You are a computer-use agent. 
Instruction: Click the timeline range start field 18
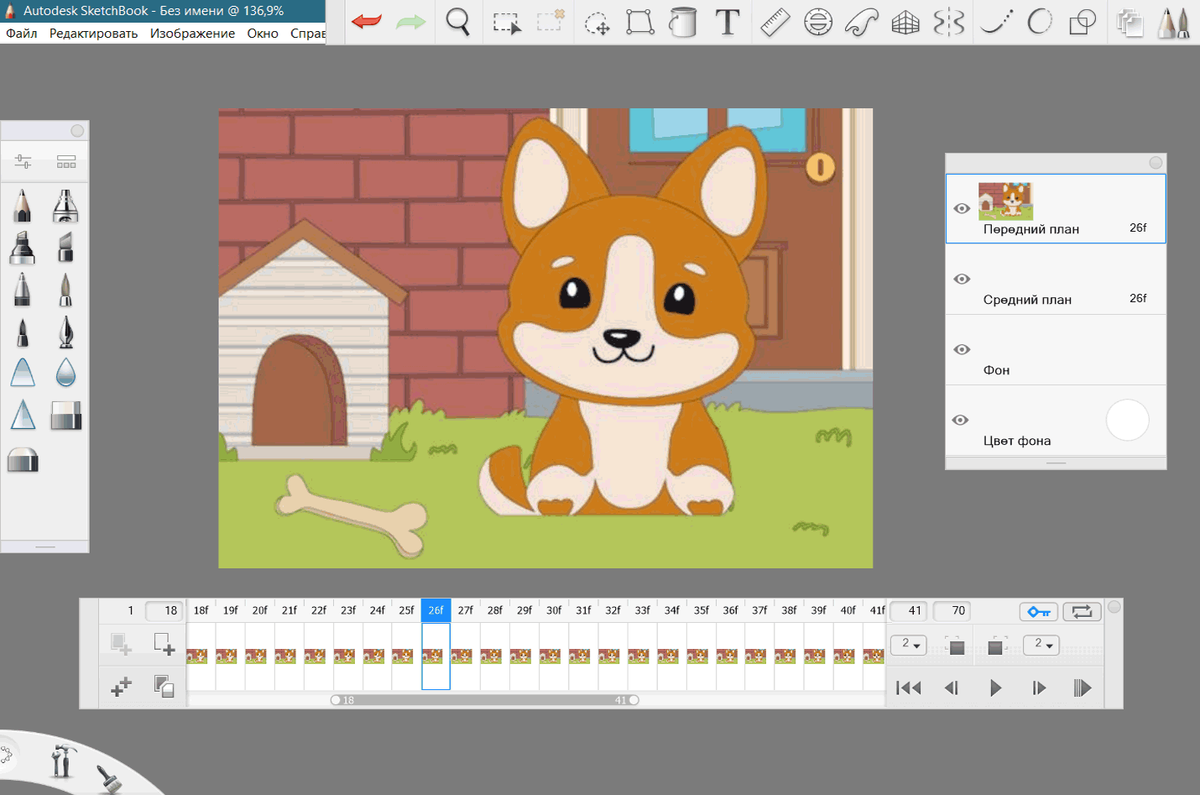[164, 610]
